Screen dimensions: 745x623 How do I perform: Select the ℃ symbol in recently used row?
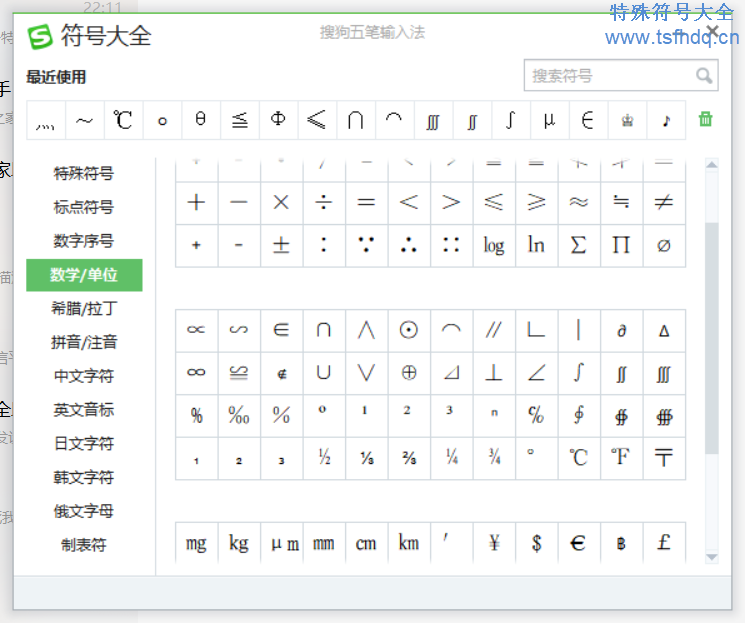(123, 120)
